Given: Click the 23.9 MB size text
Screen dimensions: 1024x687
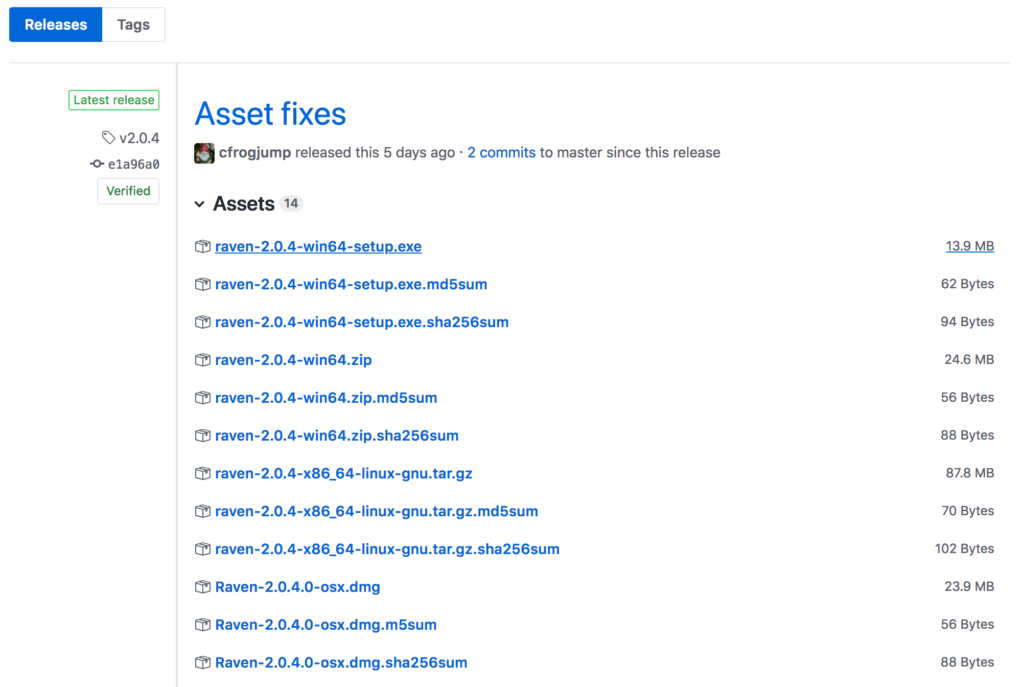Looking at the screenshot, I should click(969, 587).
